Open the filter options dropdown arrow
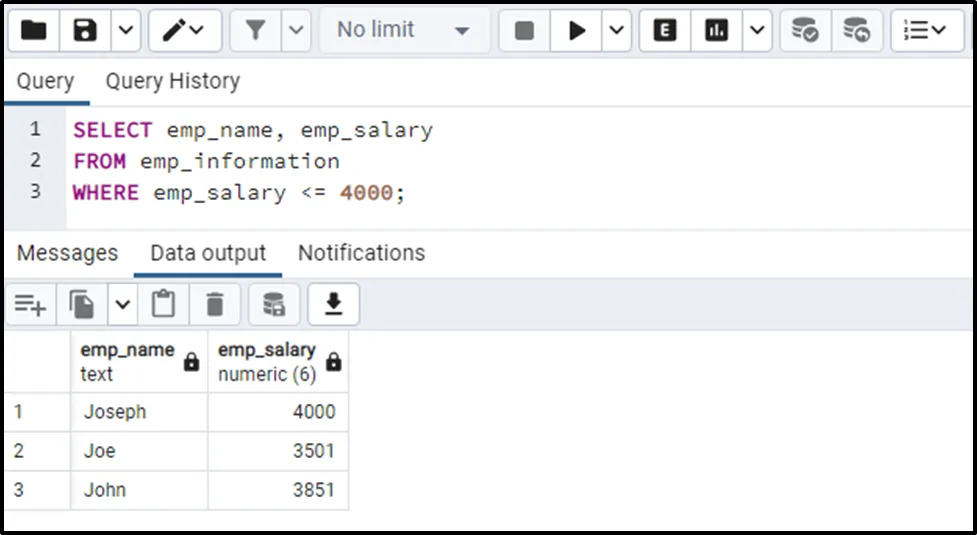 point(296,31)
